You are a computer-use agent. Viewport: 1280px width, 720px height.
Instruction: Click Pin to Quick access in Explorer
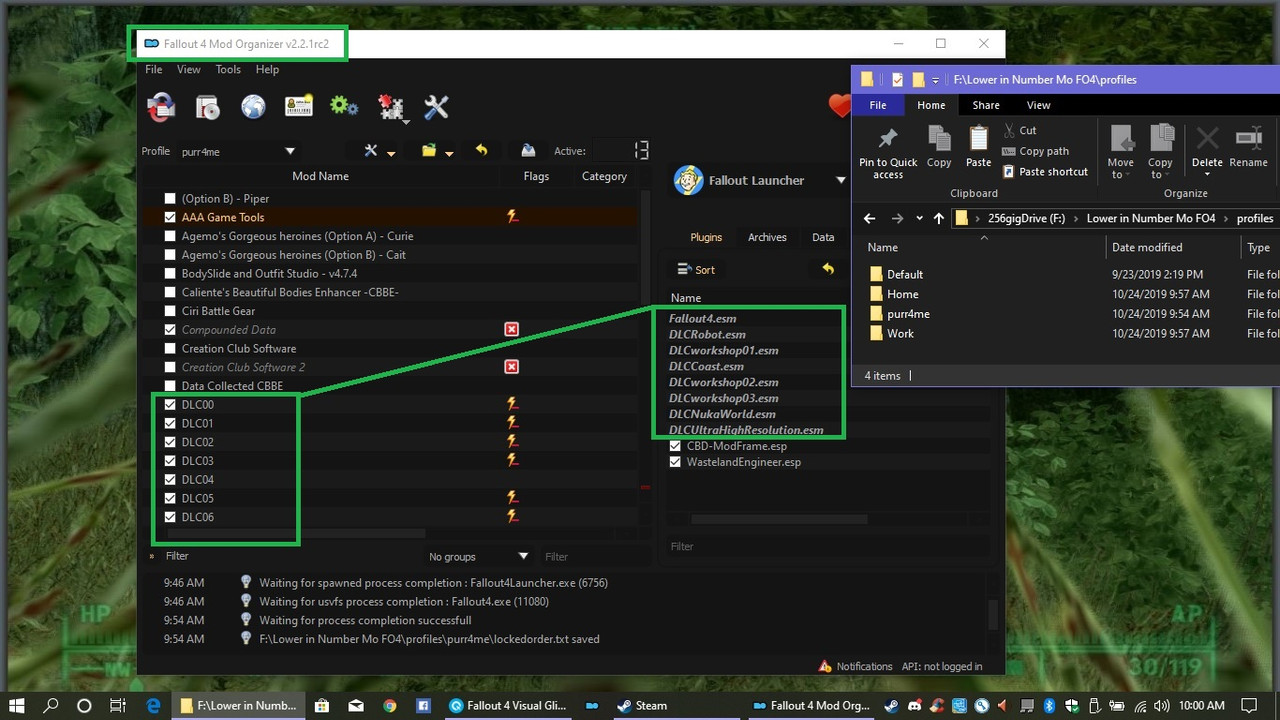coord(888,152)
